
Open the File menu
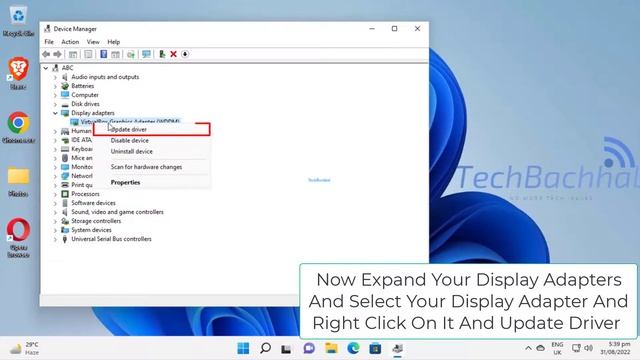pos(49,42)
